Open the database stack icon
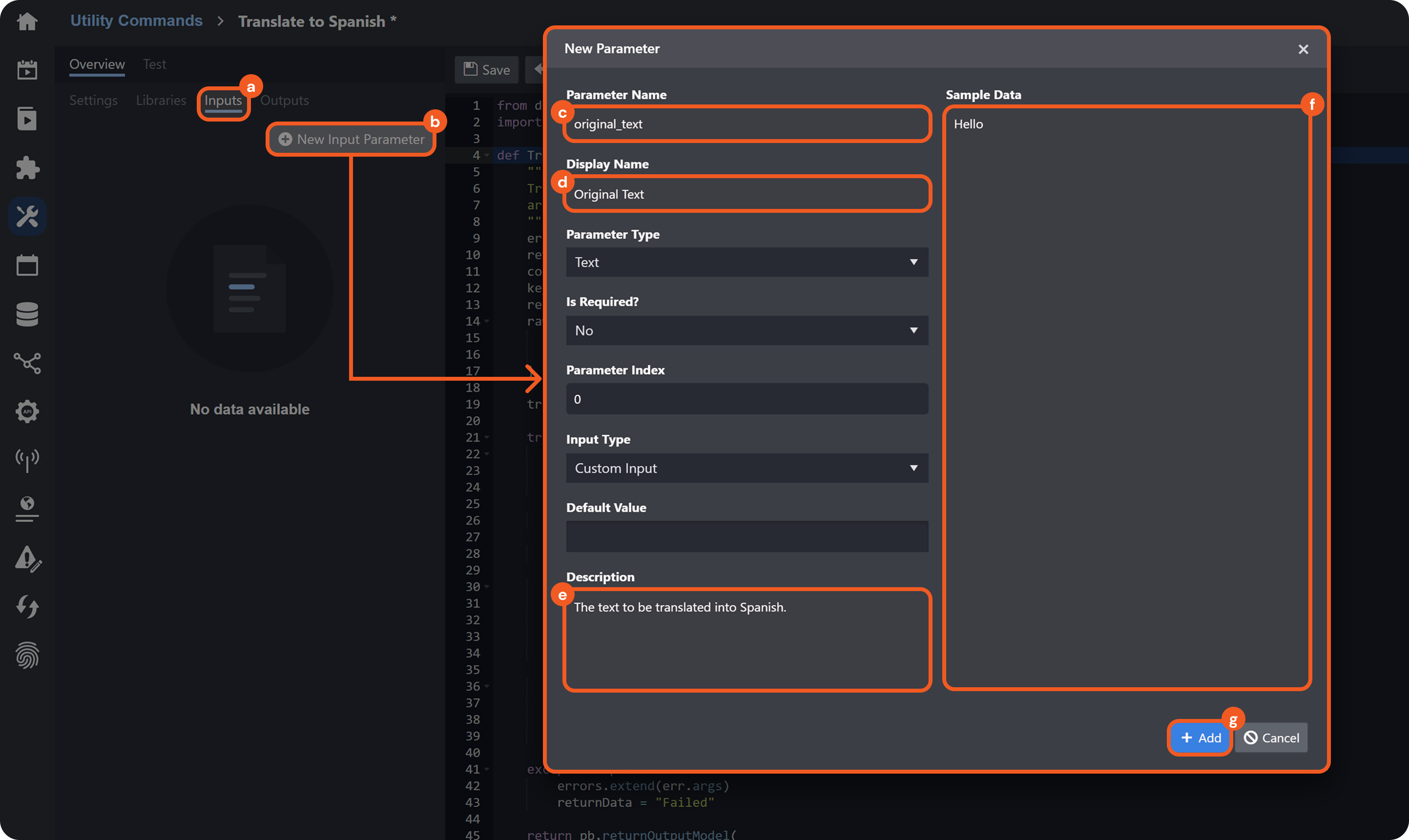The height and width of the screenshot is (840, 1409). point(26,314)
